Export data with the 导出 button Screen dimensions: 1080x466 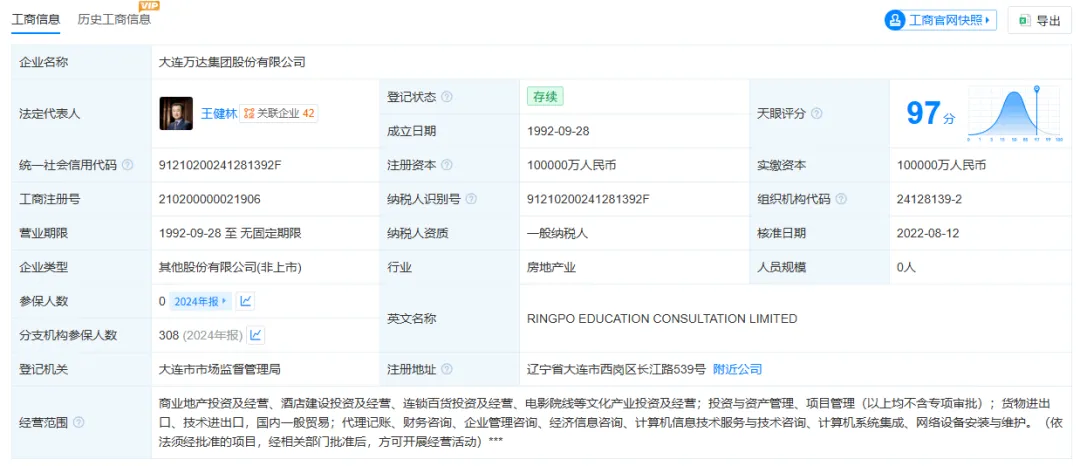1039,21
